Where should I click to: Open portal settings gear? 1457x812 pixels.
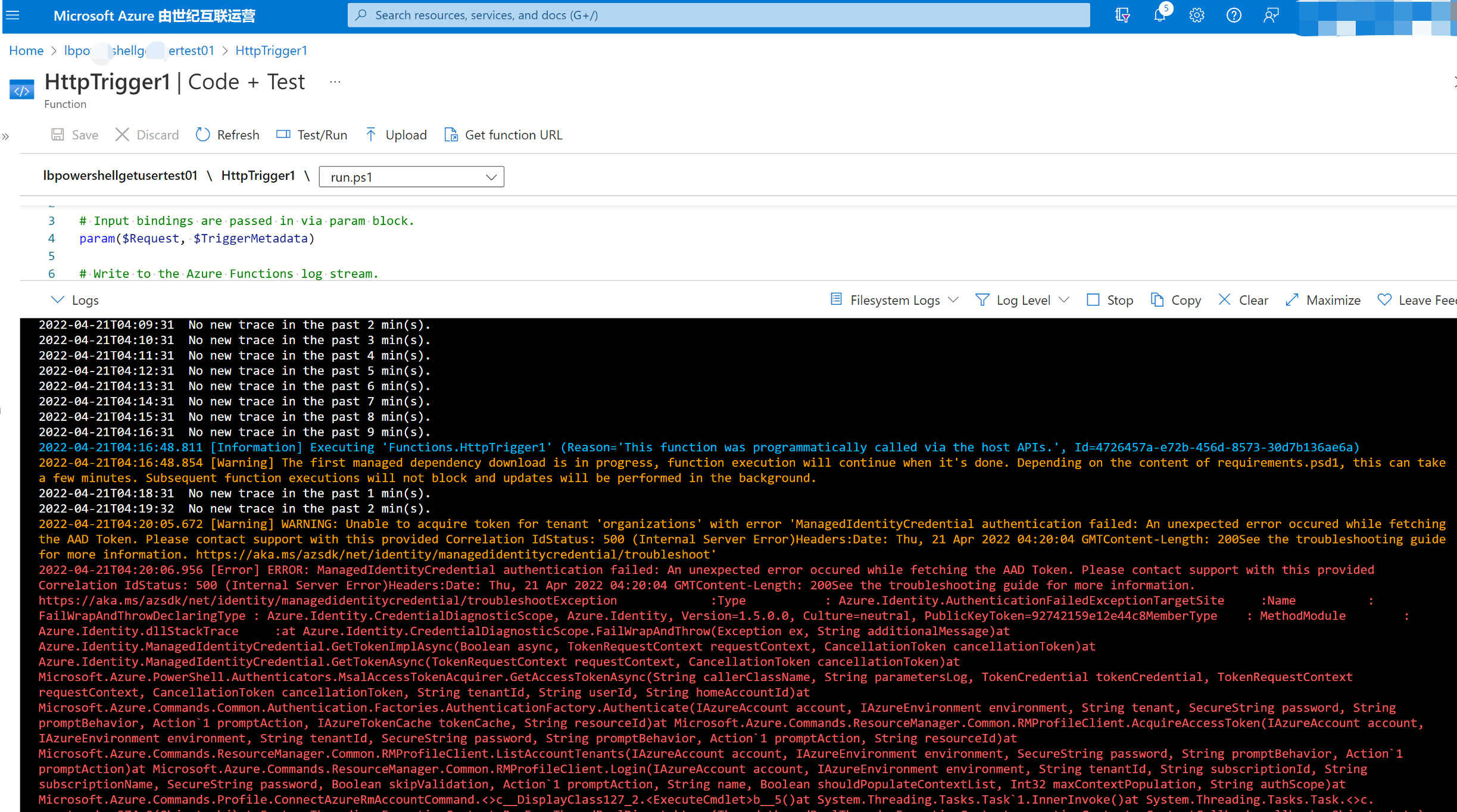click(x=1197, y=15)
